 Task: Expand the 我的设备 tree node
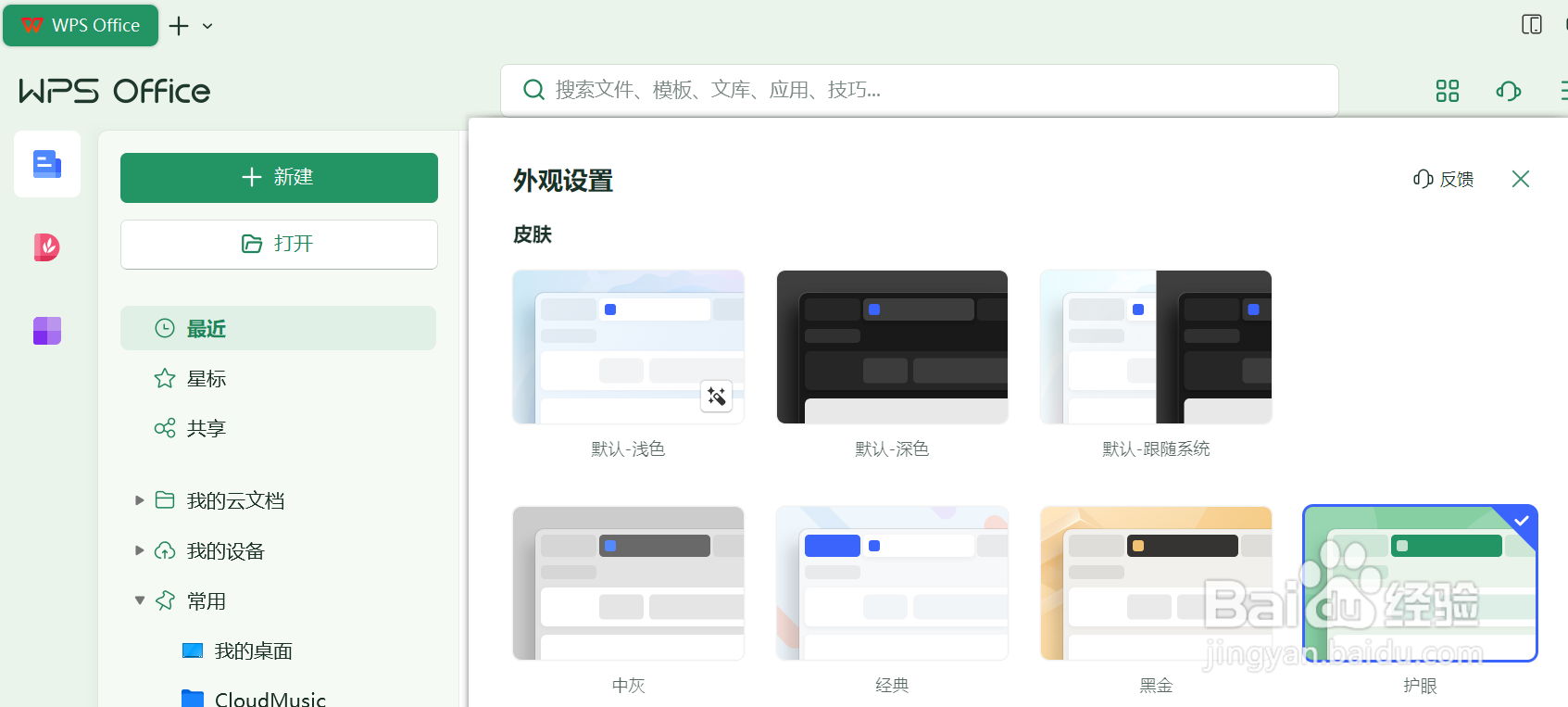pyautogui.click(x=139, y=550)
